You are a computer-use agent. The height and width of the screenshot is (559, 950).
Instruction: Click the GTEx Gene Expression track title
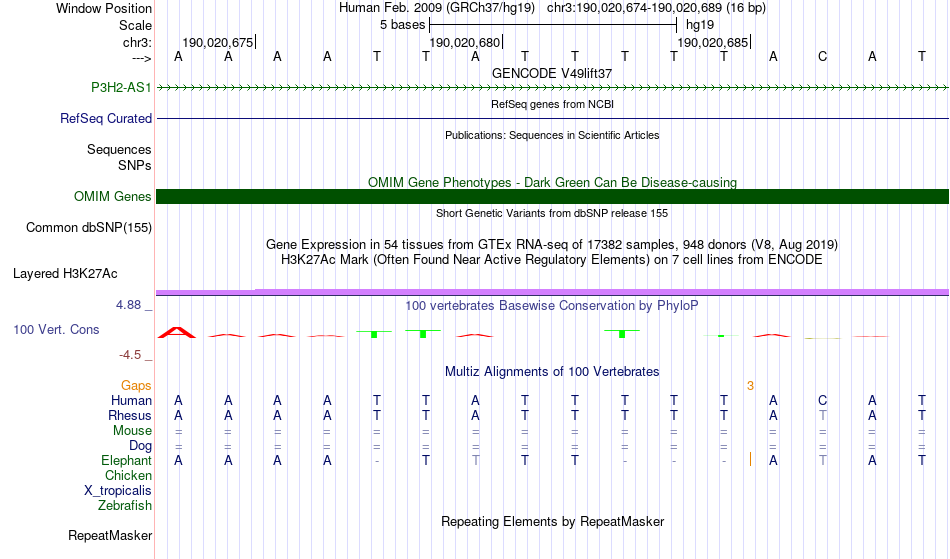point(552,245)
